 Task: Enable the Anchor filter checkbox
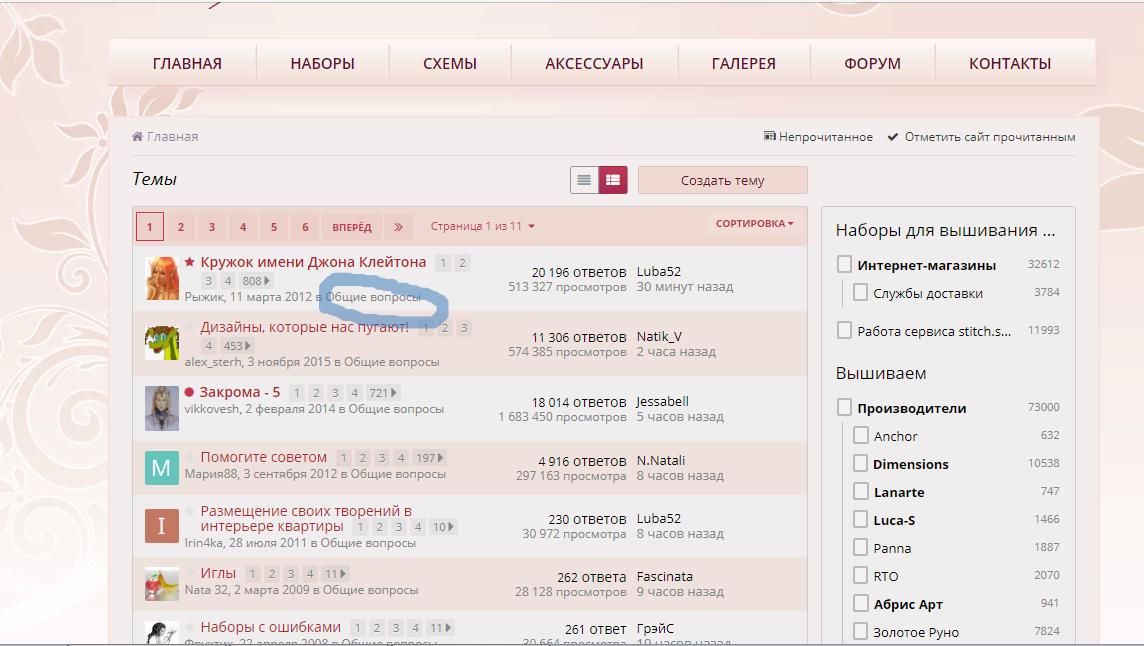[861, 436]
